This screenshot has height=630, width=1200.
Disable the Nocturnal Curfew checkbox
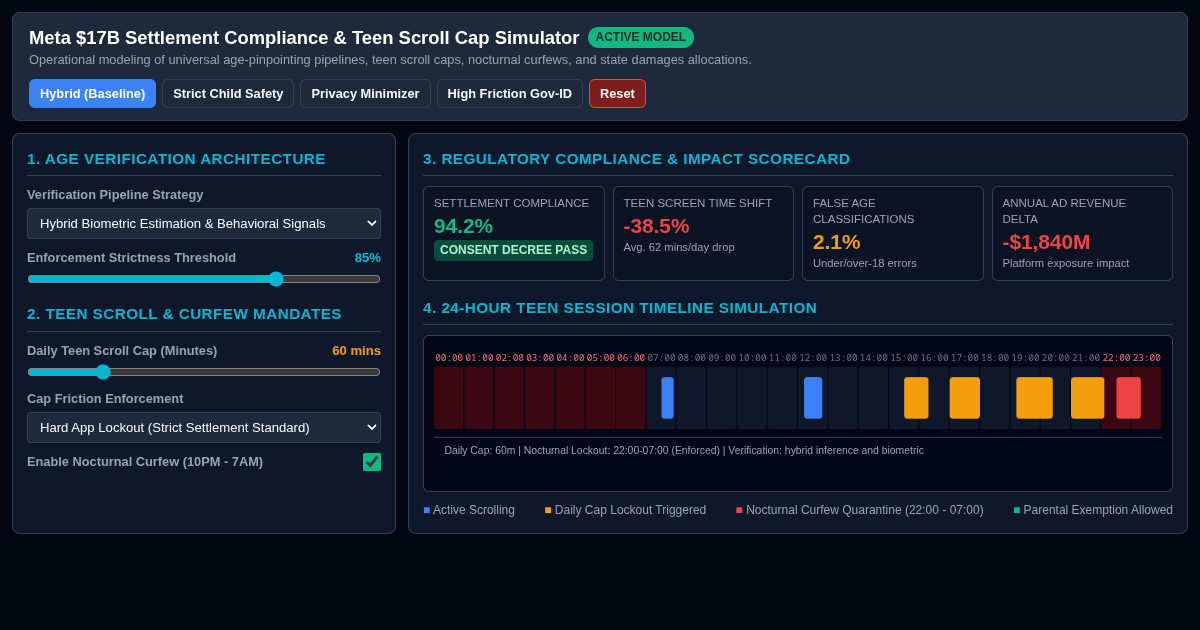coord(372,462)
